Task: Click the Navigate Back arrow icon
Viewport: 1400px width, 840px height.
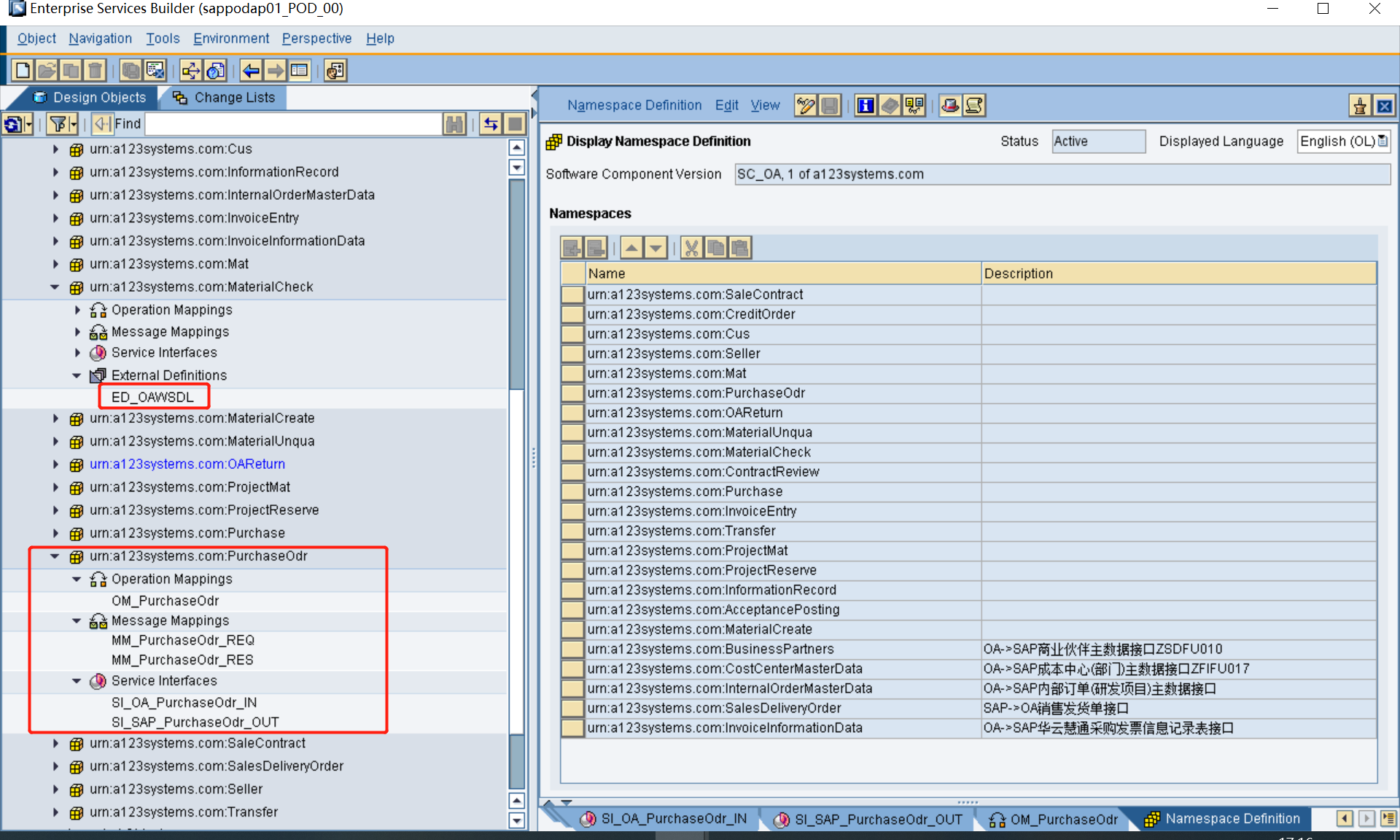Action: [251, 69]
